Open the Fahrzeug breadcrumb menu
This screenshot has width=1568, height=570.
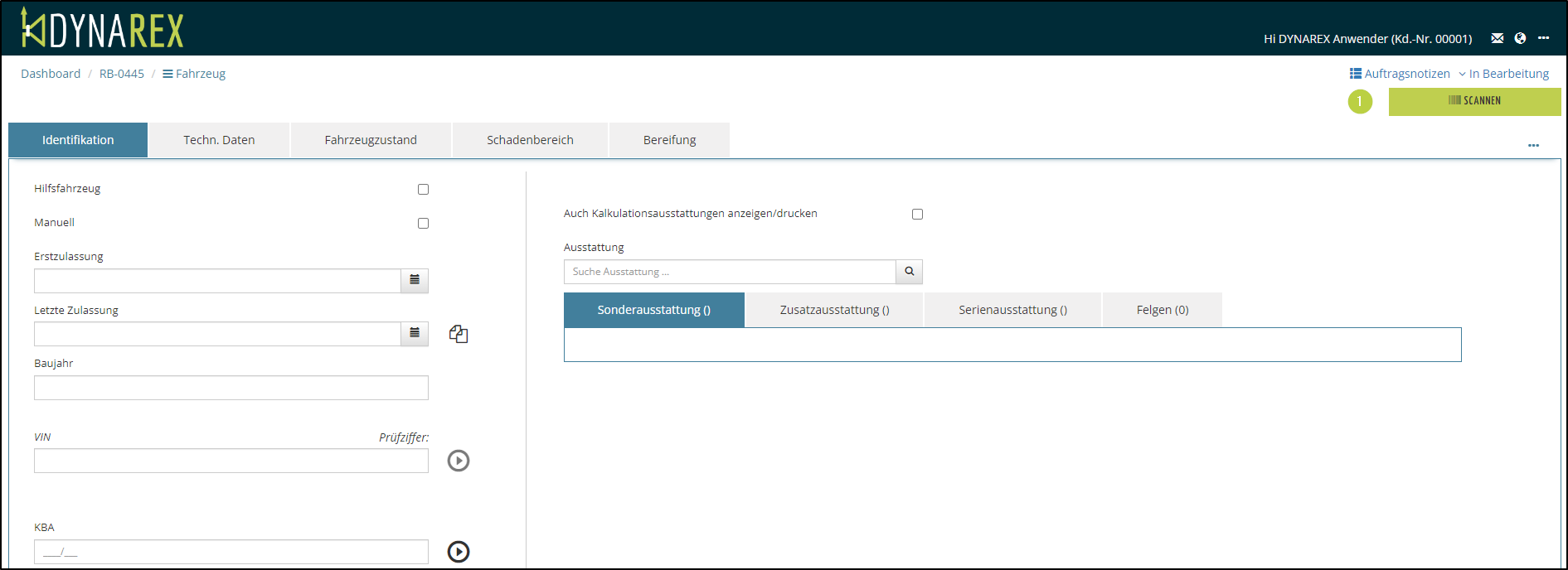pos(194,74)
